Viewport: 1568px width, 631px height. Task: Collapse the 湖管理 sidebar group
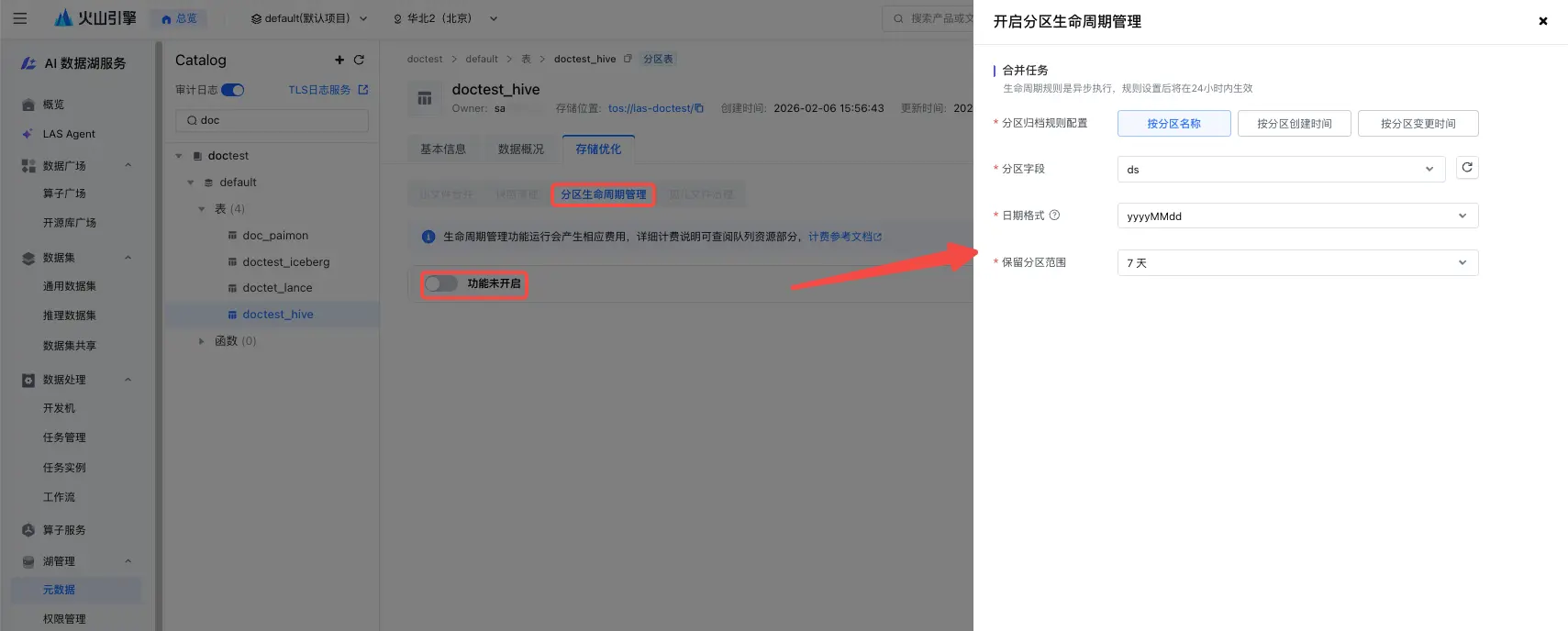[x=128, y=561]
